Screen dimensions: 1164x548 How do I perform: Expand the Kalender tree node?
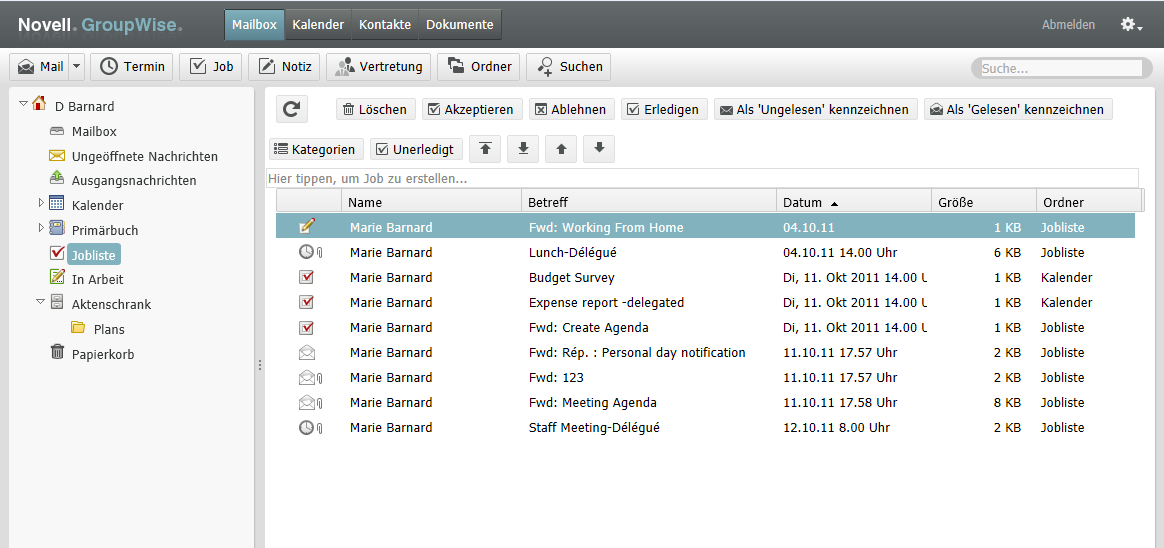[x=41, y=203]
